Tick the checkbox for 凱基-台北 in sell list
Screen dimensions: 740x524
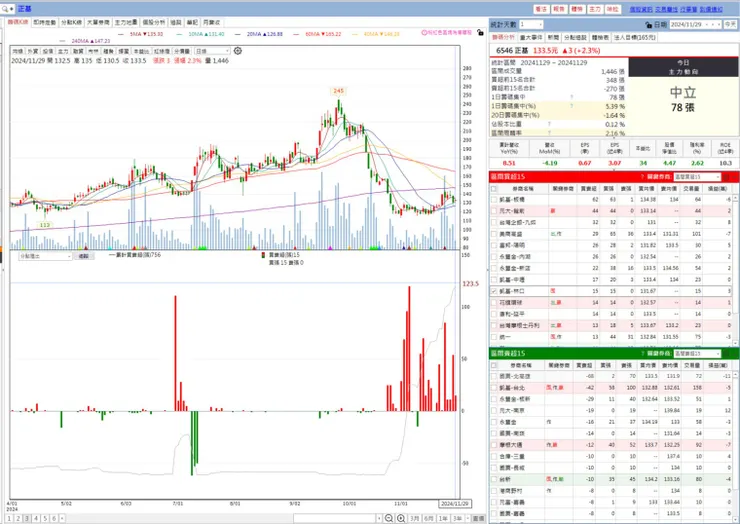tap(494, 388)
